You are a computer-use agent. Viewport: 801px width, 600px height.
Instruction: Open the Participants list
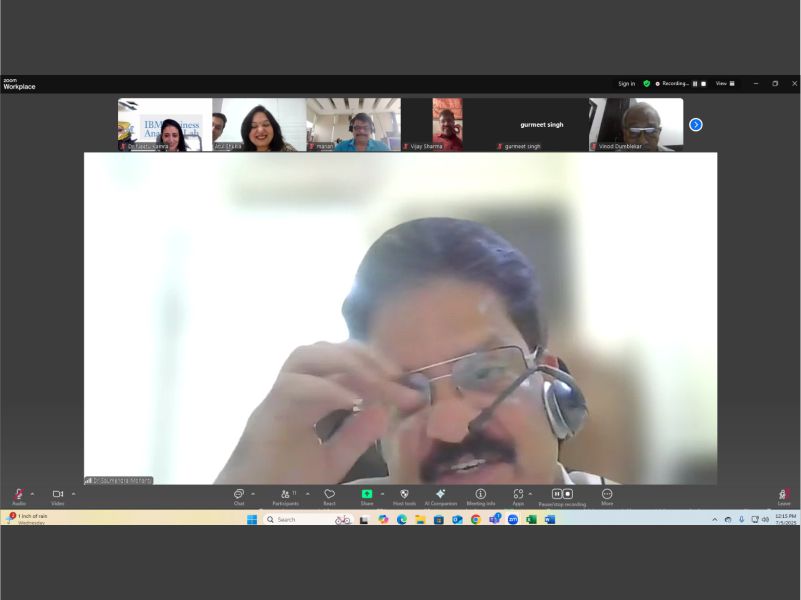(285, 495)
